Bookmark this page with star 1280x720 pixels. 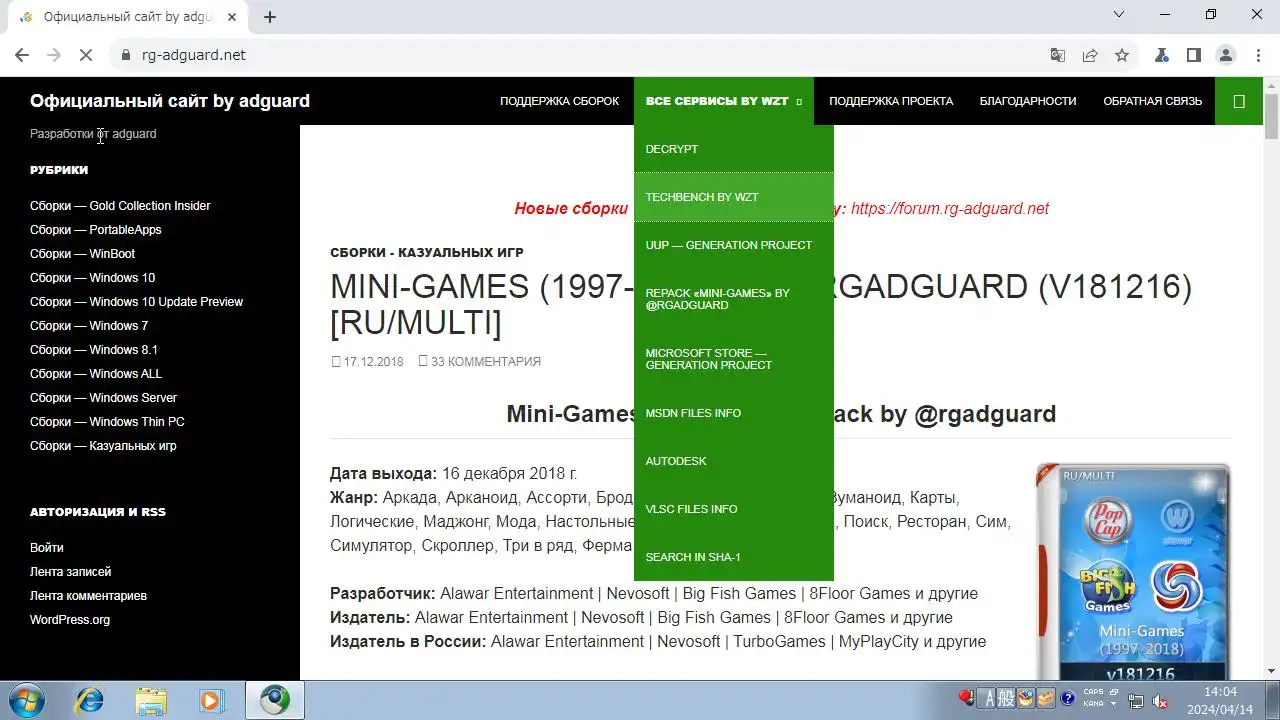click(1122, 55)
